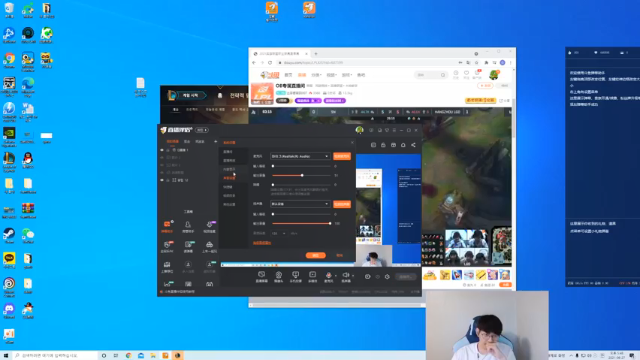The width and height of the screenshot is (640, 360).
Task: Toggle the eye icon on the last source row
Action: 162,180
